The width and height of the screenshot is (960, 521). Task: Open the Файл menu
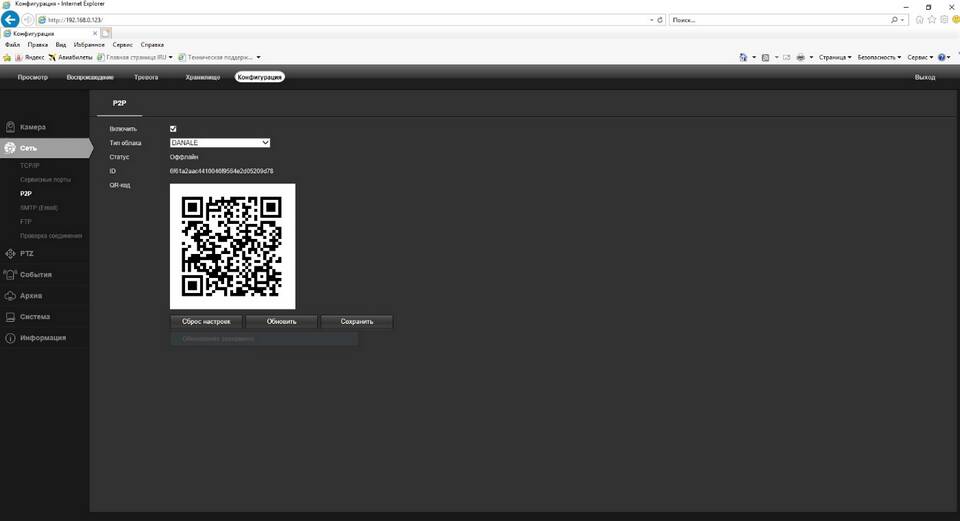point(12,45)
